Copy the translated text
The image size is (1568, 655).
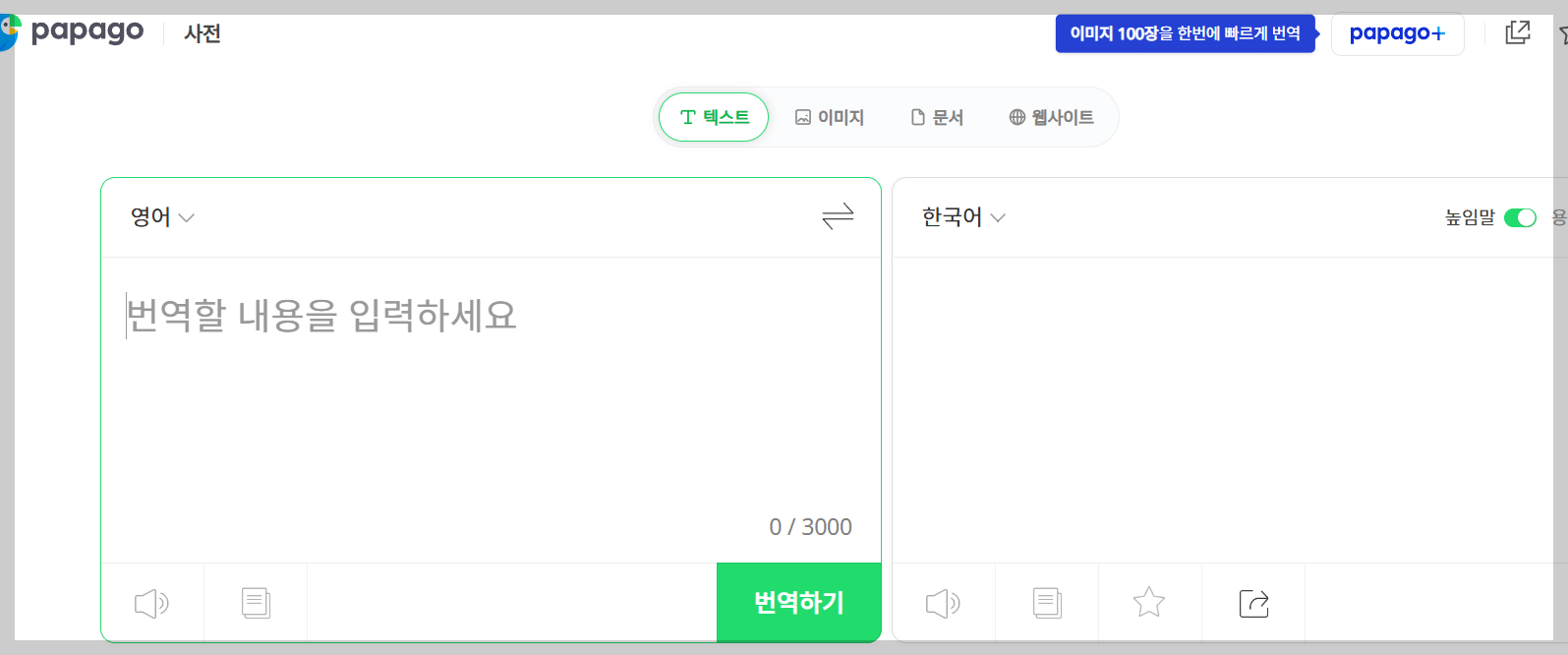tap(1046, 603)
